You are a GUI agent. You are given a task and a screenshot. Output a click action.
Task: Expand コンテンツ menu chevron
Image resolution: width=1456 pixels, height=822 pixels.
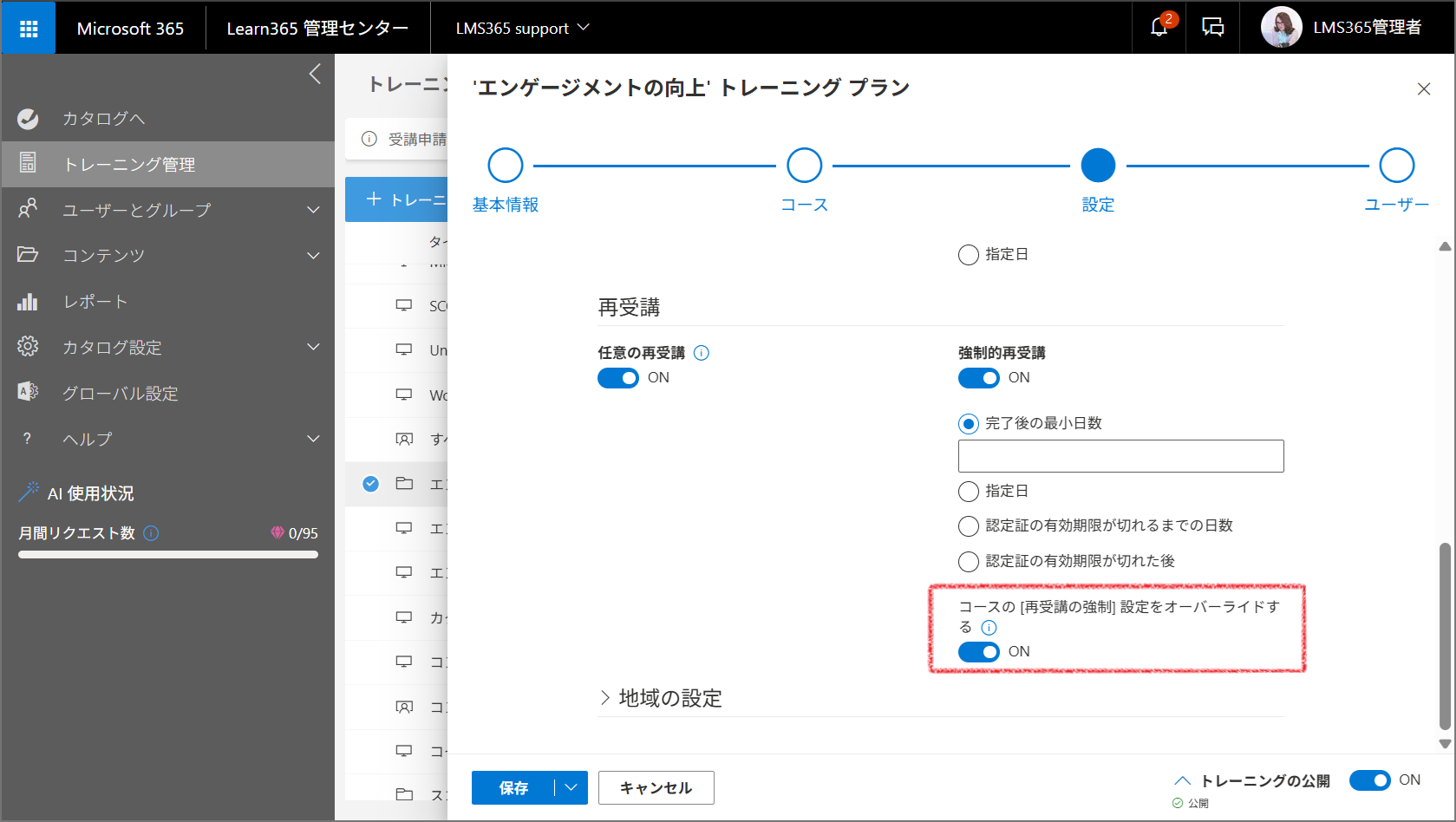[313, 255]
